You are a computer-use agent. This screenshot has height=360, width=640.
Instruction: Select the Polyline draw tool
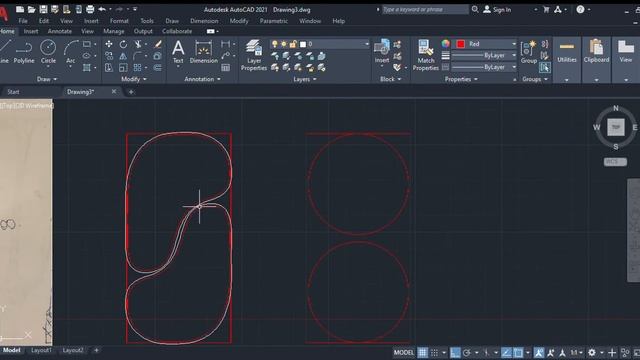(x=24, y=52)
